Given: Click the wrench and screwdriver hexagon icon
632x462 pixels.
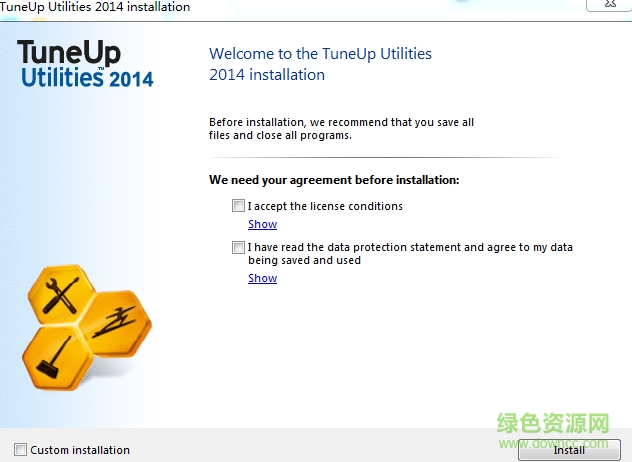Looking at the screenshot, I should pos(61,294).
